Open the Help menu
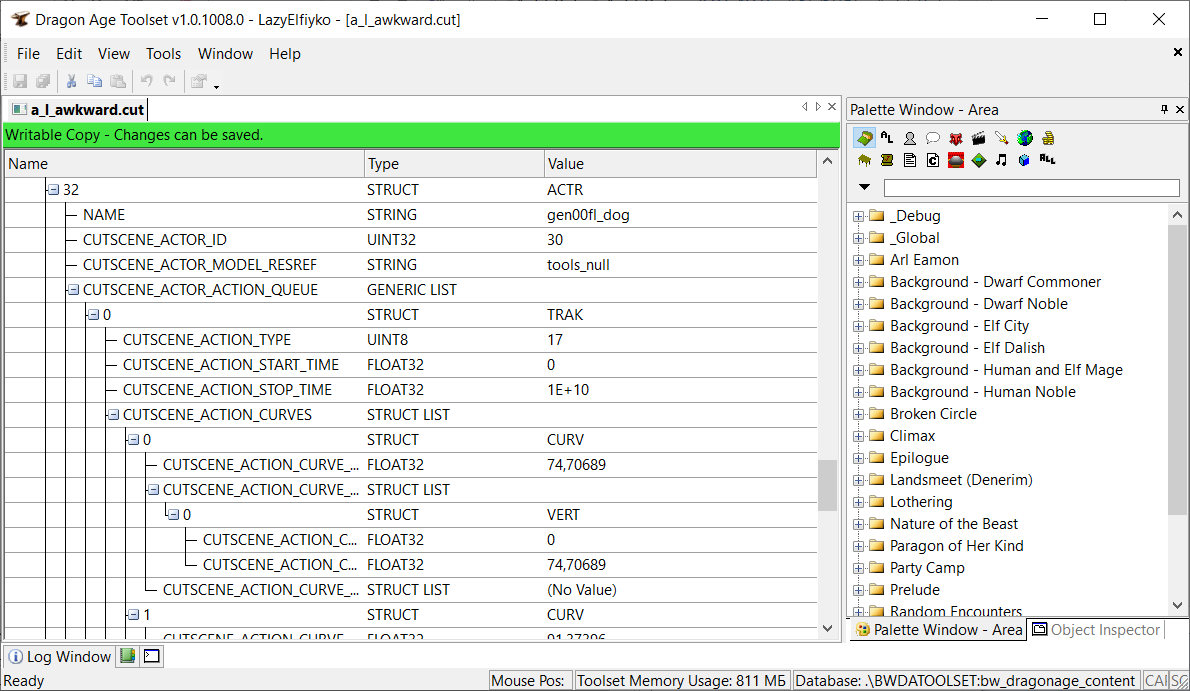This screenshot has width=1190, height=691. (x=285, y=54)
